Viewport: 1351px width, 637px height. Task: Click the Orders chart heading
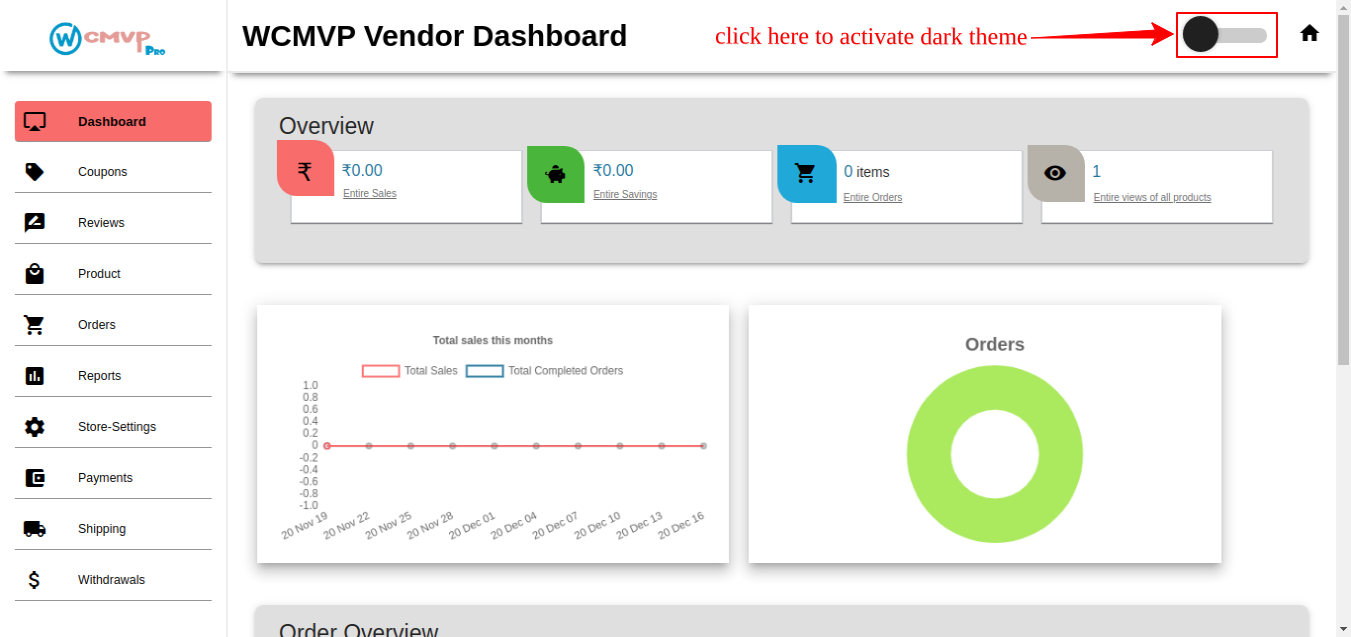click(995, 345)
